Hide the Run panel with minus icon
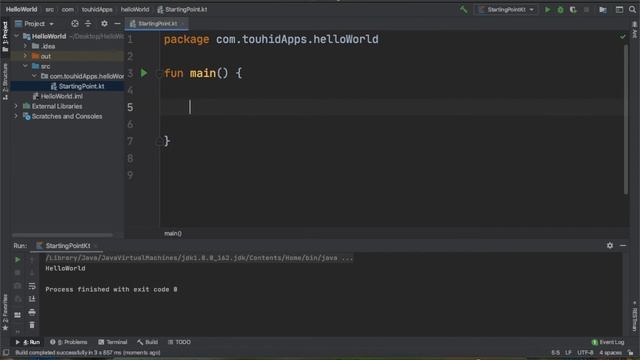 click(623, 245)
